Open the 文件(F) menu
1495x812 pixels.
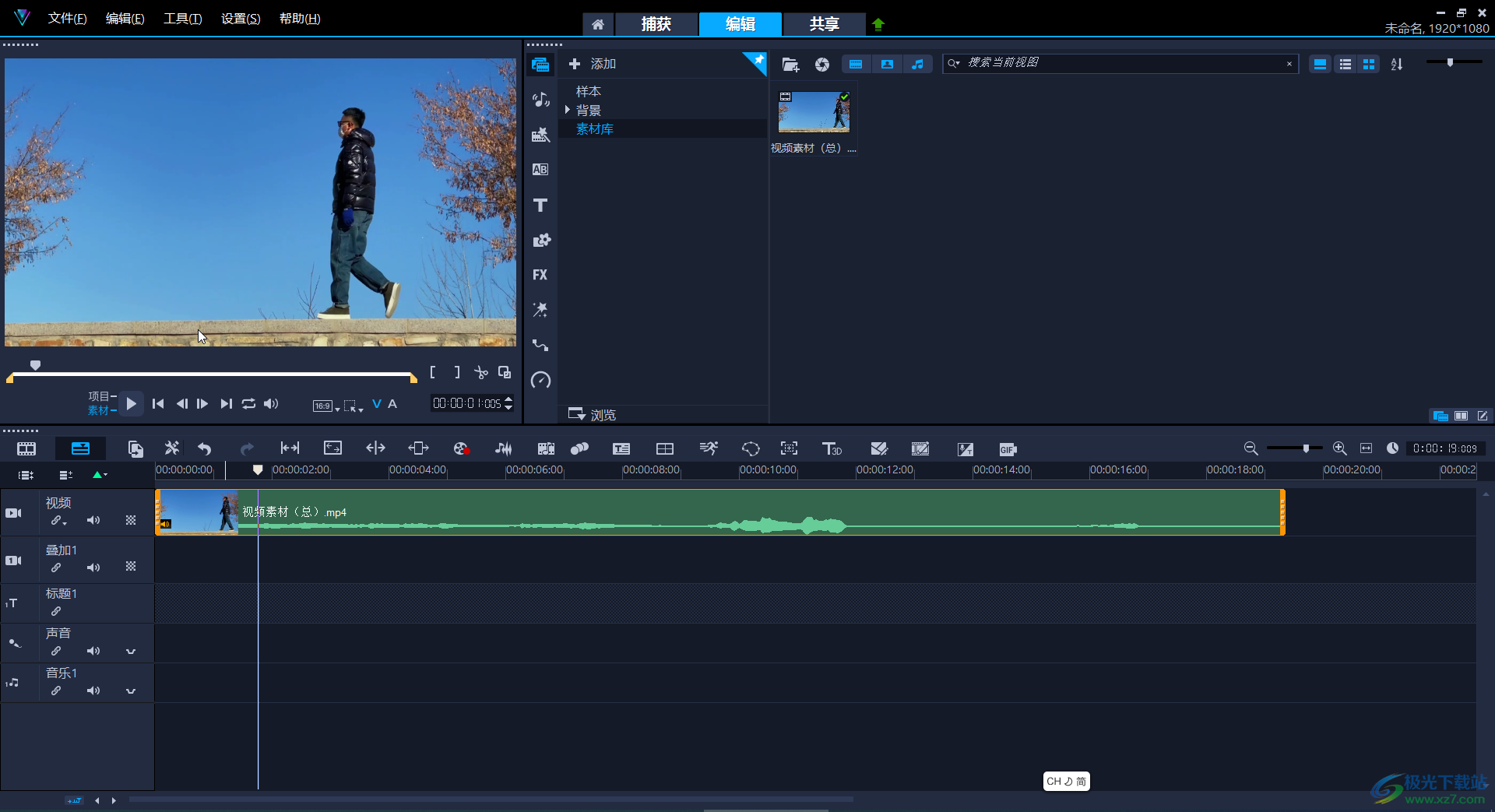[67, 18]
